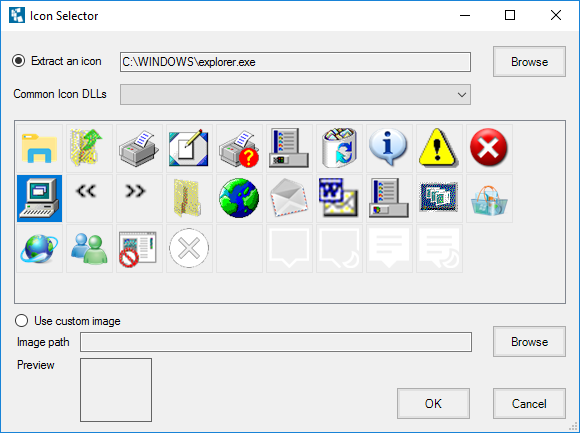Click the Icon Selector title bar app icon

(17, 15)
